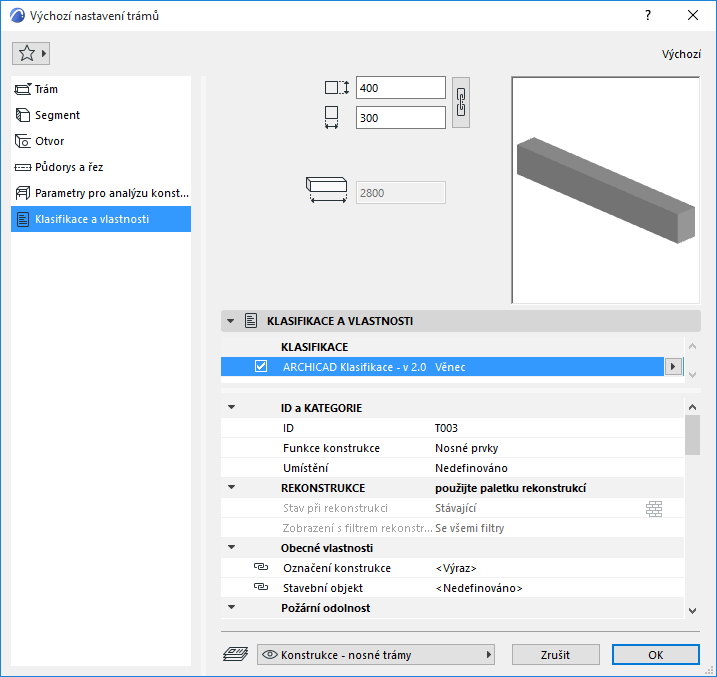Click the Klasifikace a vlastnosti sidebar icon

[x=23, y=219]
